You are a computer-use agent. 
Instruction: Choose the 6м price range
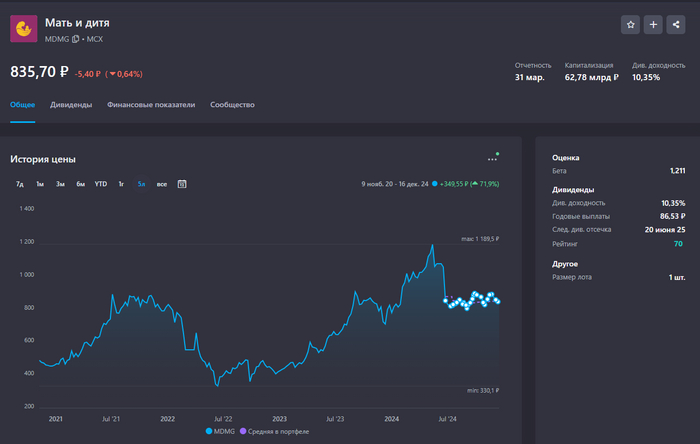click(x=80, y=184)
